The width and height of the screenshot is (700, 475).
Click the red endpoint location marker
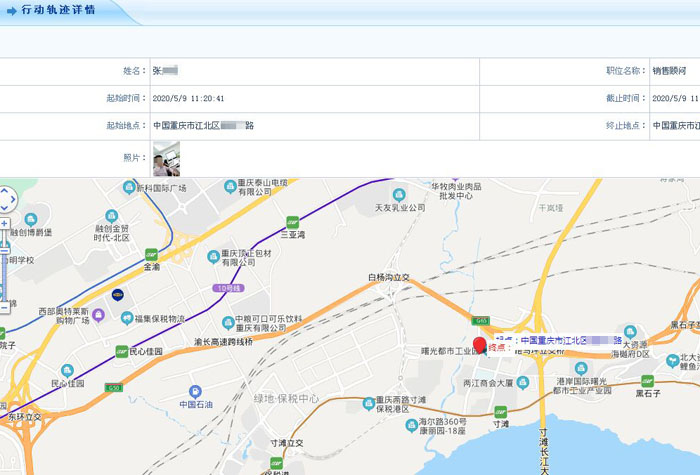pos(479,346)
